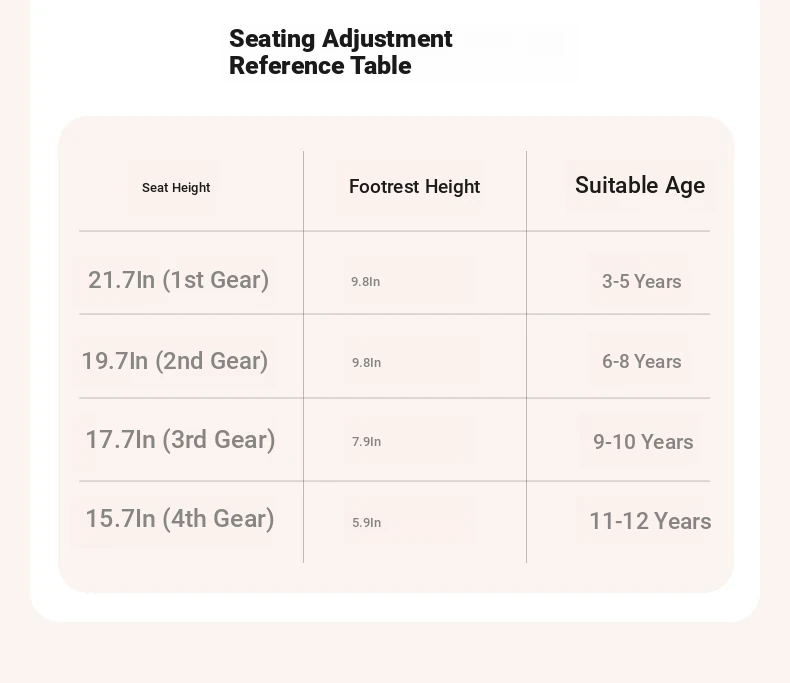Click the Seating Adjustment Reference Table title
790x683 pixels.
(341, 52)
